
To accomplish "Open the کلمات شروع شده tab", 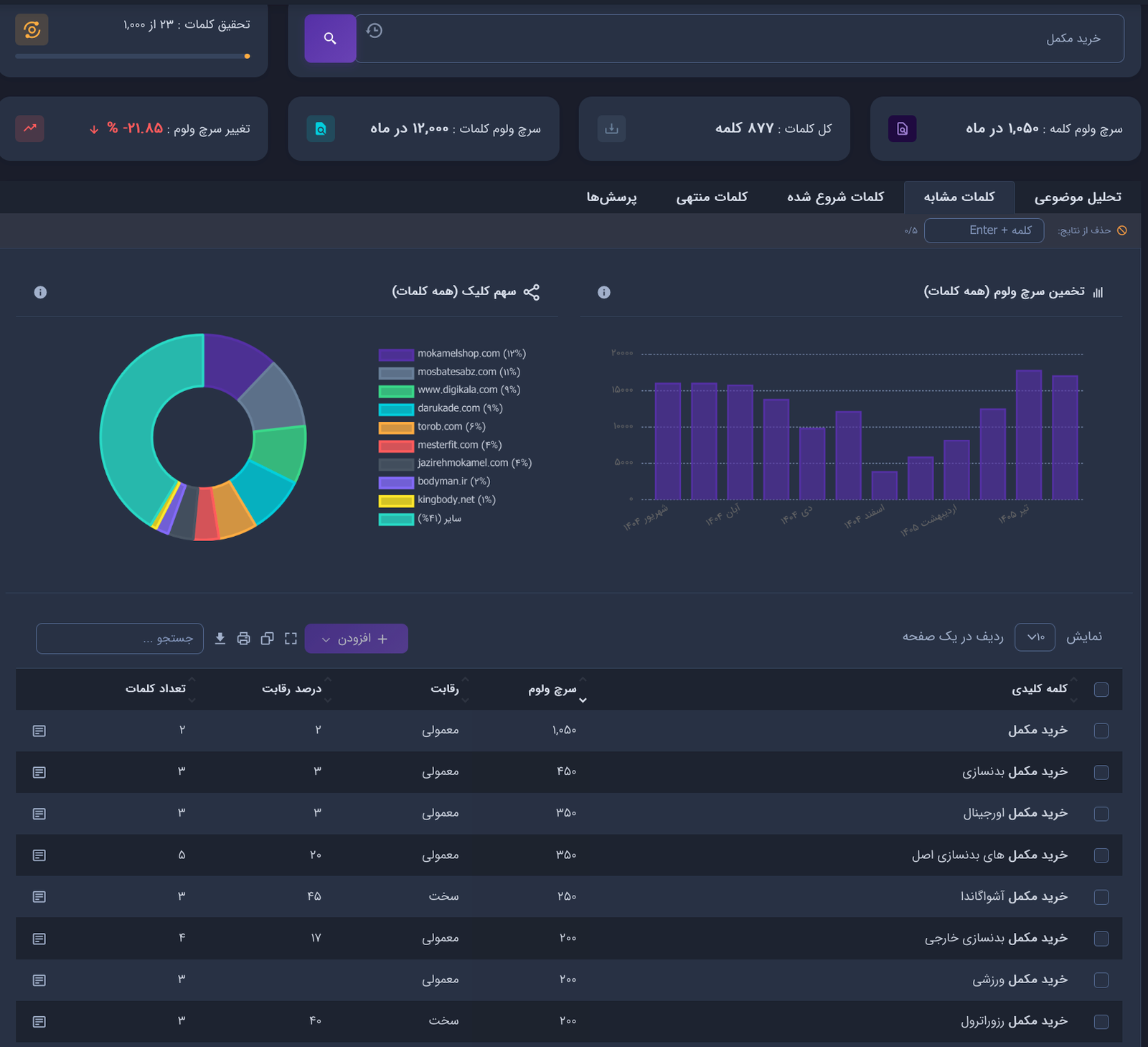I will point(836,197).
